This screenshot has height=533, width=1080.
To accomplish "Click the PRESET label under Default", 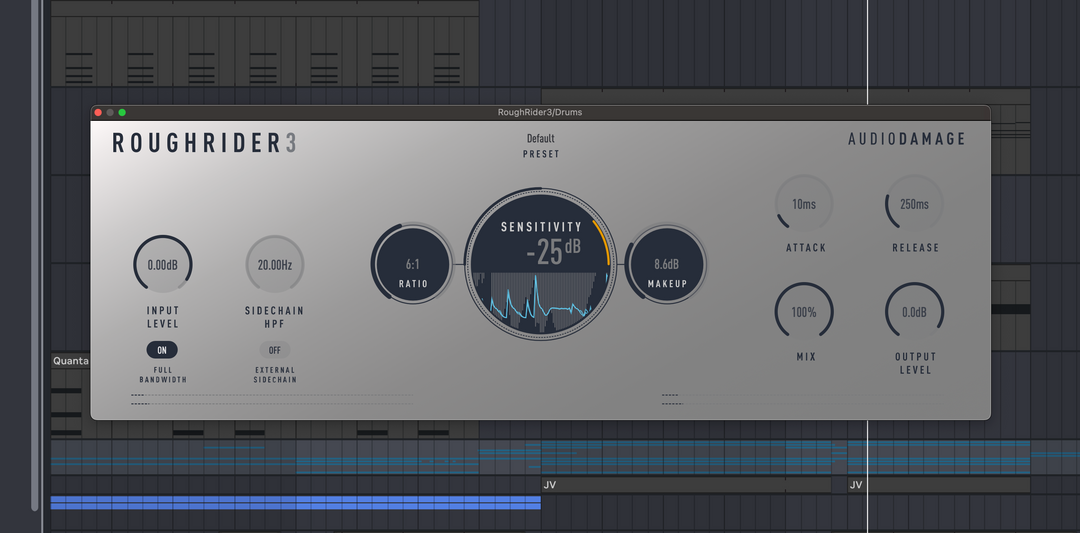I will (541, 154).
